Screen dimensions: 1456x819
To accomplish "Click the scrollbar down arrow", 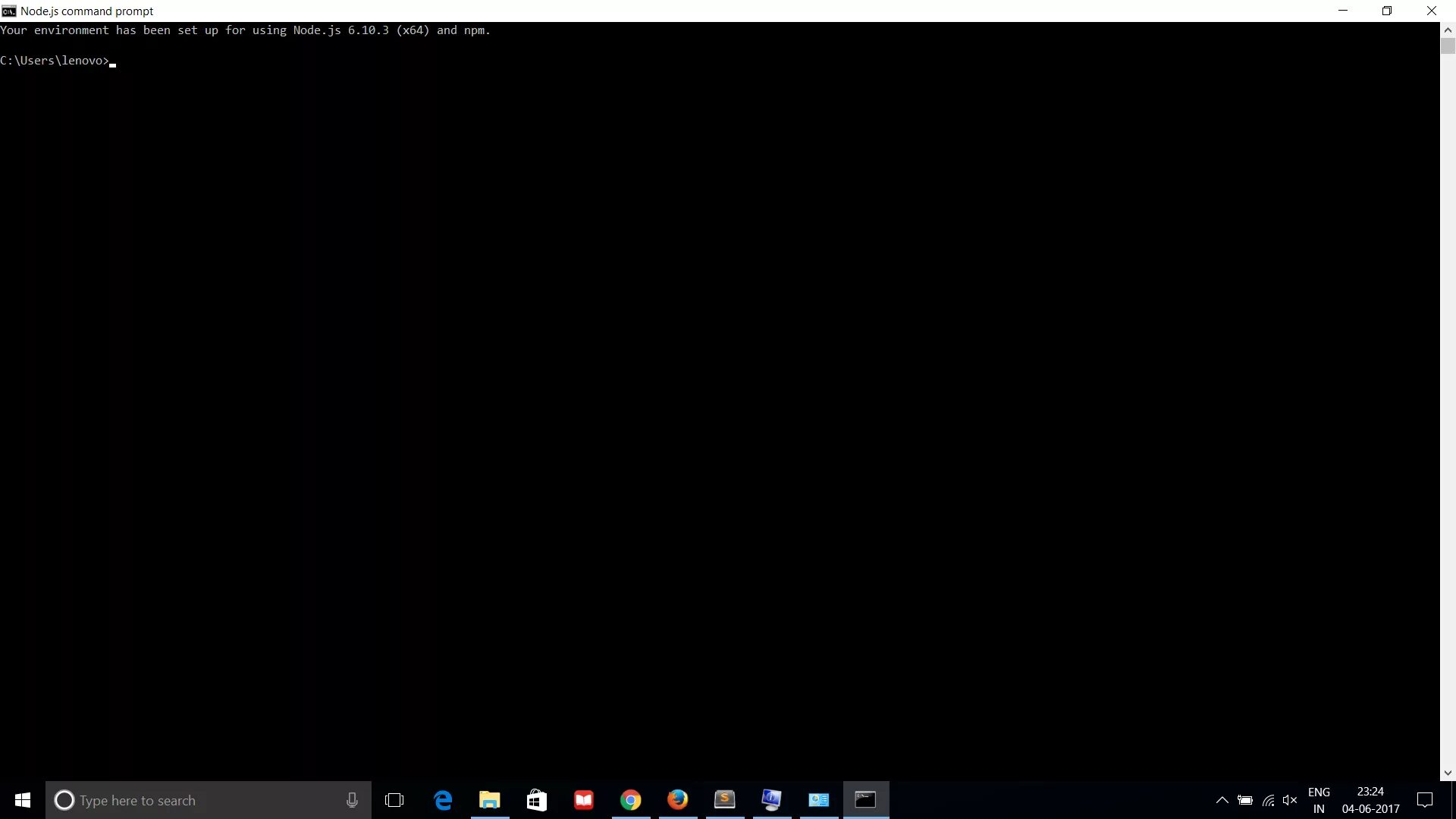I will coord(1448,773).
